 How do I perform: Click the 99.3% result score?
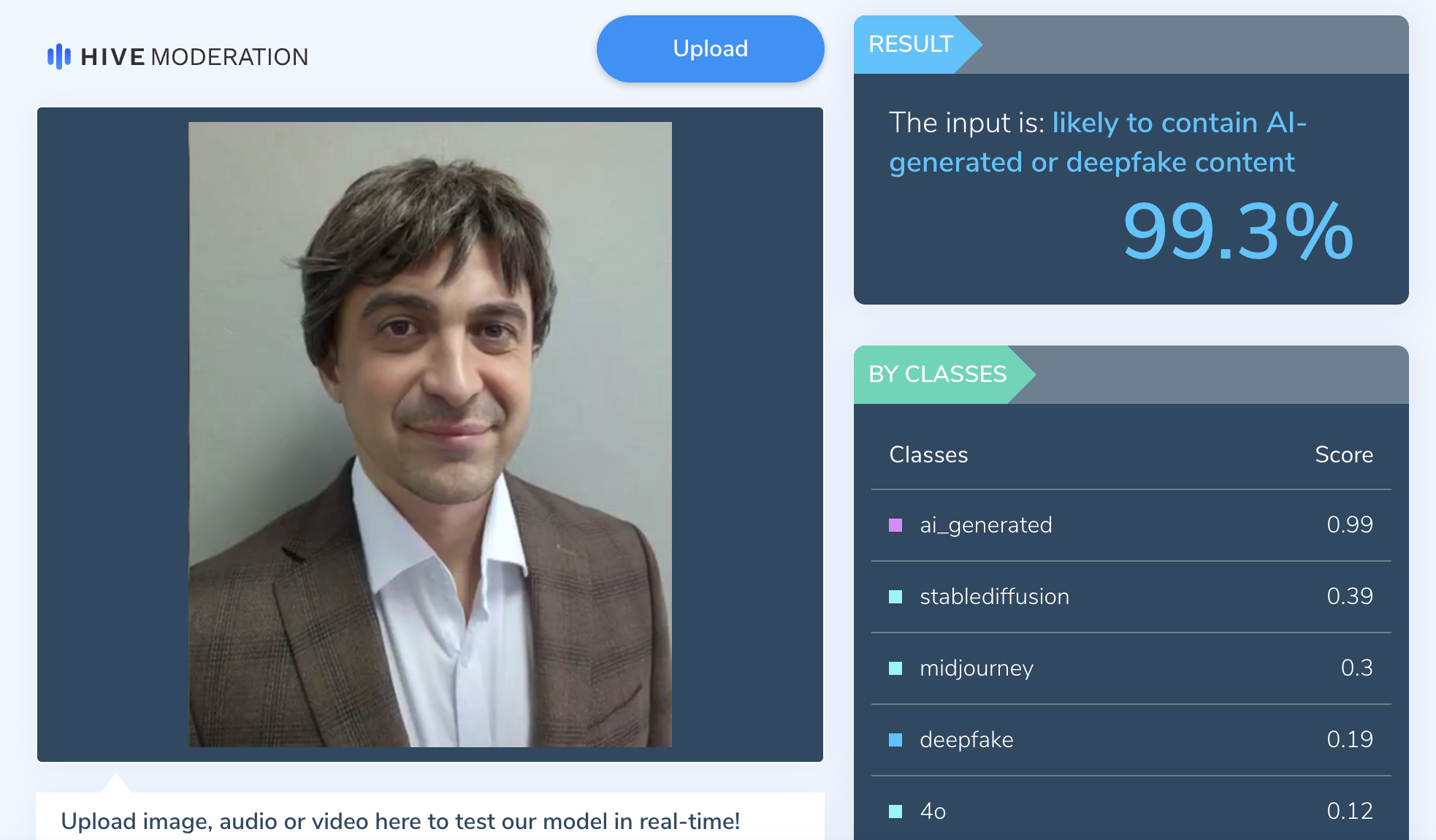(x=1238, y=232)
